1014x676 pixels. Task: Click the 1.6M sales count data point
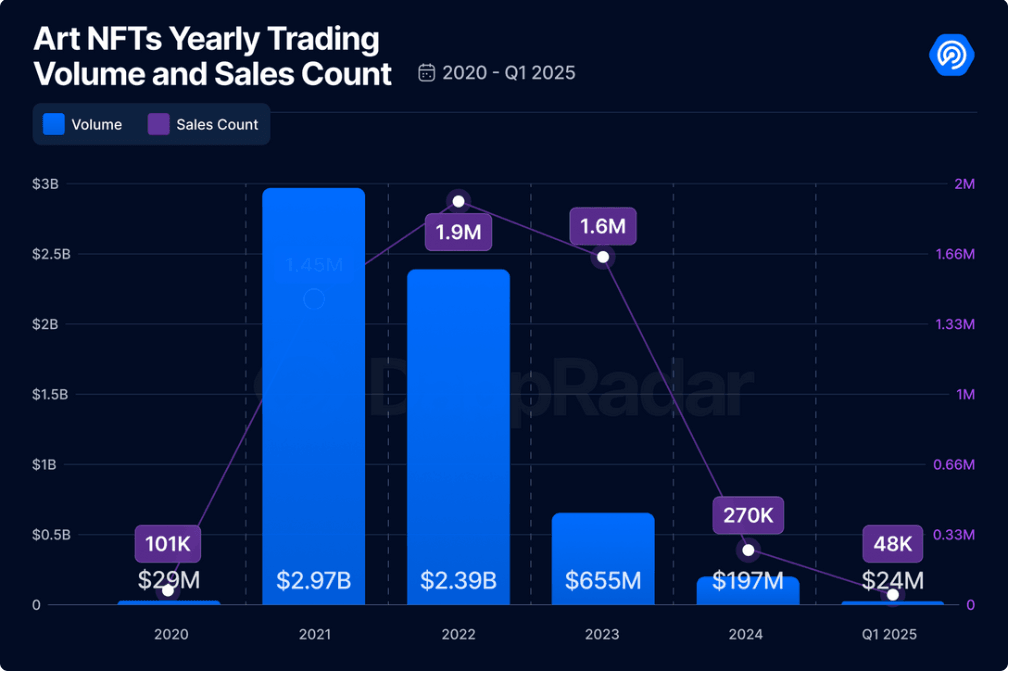(x=602, y=258)
